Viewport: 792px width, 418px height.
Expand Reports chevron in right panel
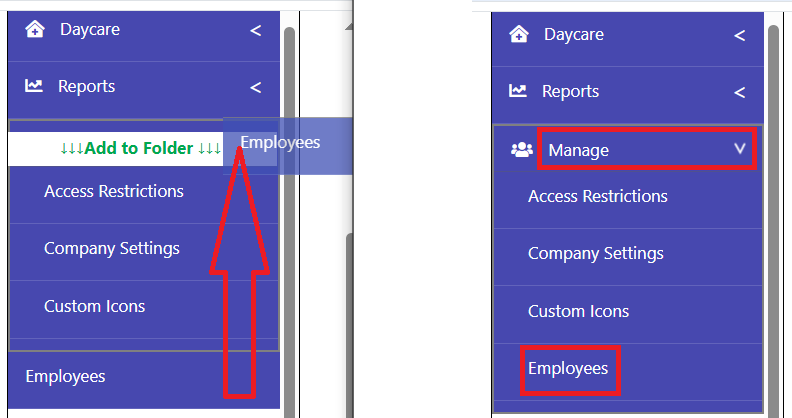pyautogui.click(x=739, y=93)
